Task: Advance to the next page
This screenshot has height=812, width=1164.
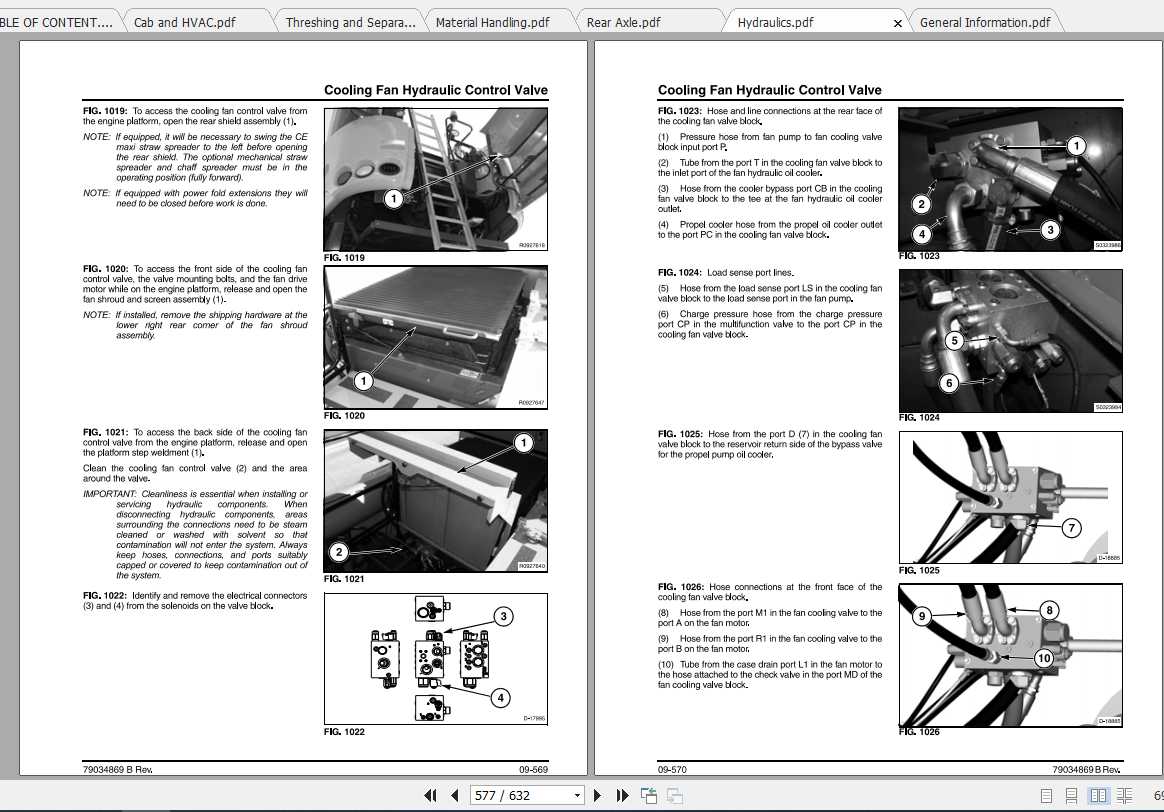Action: click(597, 795)
